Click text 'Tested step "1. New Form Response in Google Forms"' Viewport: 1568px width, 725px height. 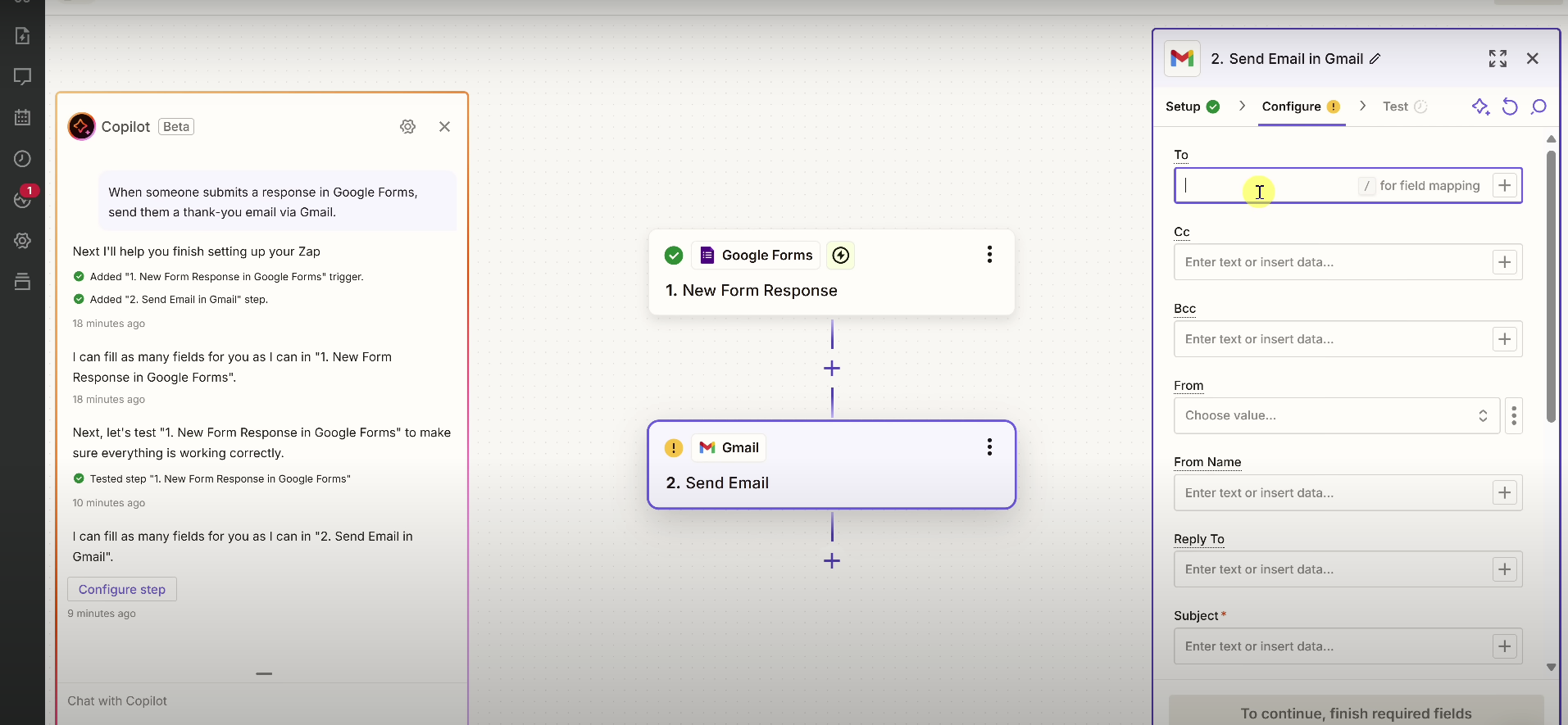tap(220, 478)
